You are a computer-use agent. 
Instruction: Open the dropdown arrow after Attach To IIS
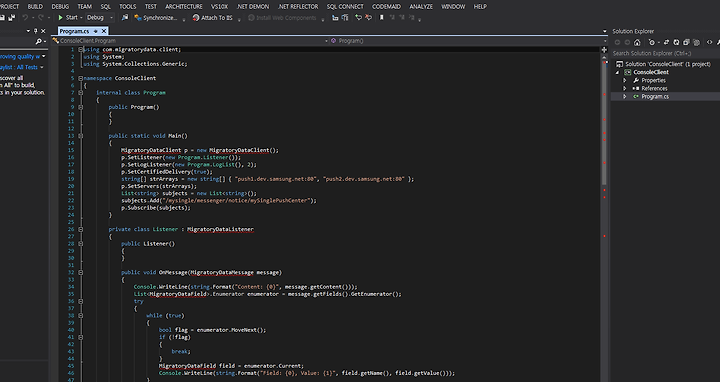[239, 19]
